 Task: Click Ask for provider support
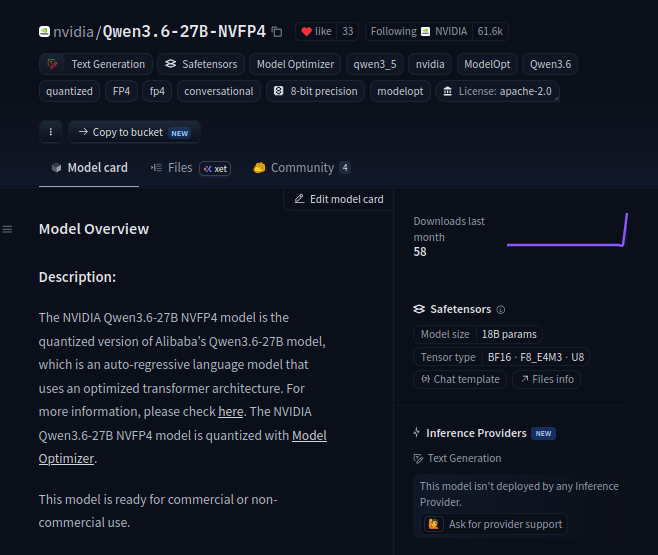(494, 524)
